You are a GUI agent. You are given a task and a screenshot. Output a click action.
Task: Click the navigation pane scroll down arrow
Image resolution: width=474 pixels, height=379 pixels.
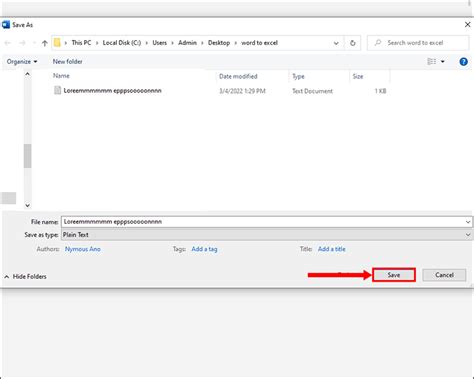click(28, 205)
